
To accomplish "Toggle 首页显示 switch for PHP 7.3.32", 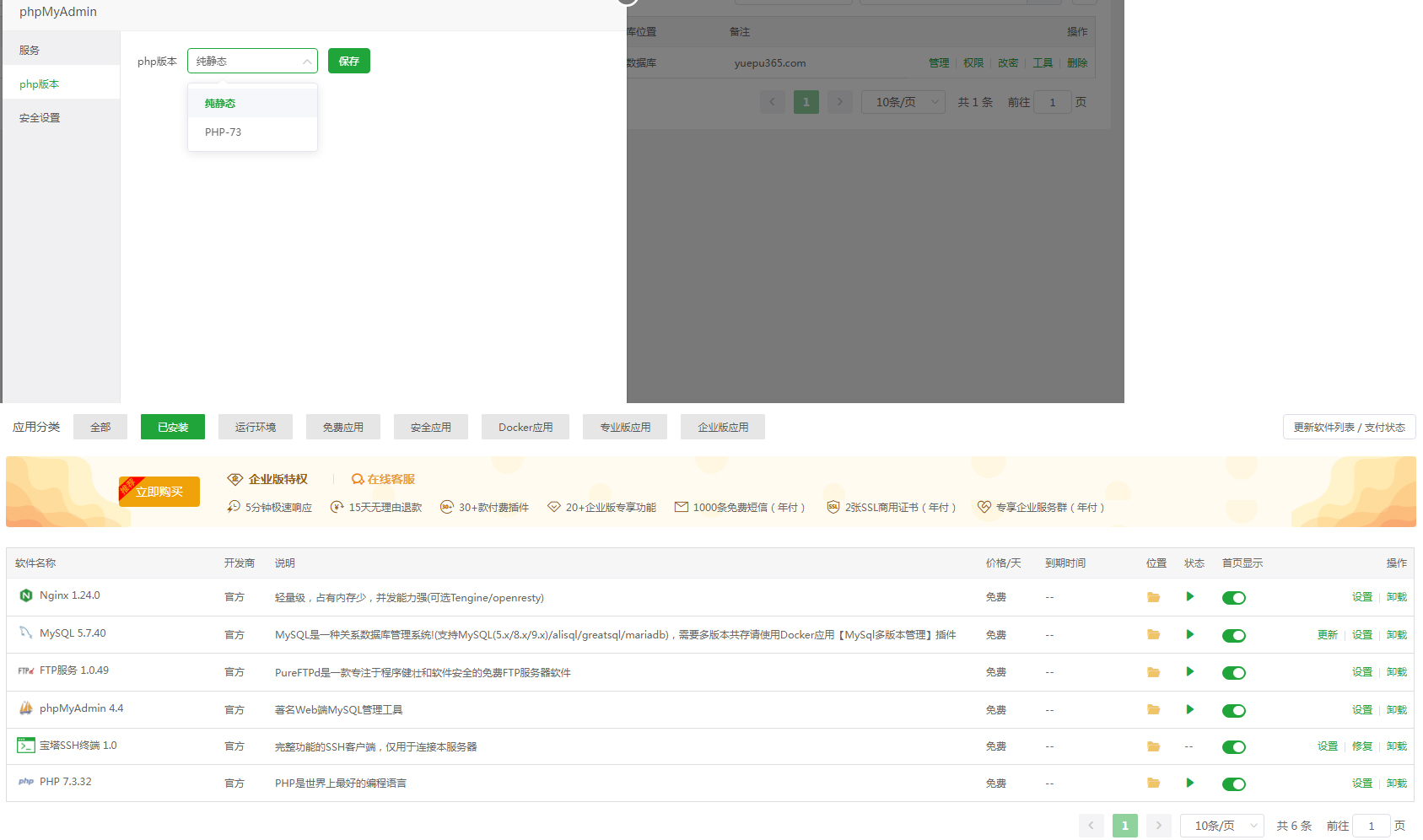I will [1234, 784].
